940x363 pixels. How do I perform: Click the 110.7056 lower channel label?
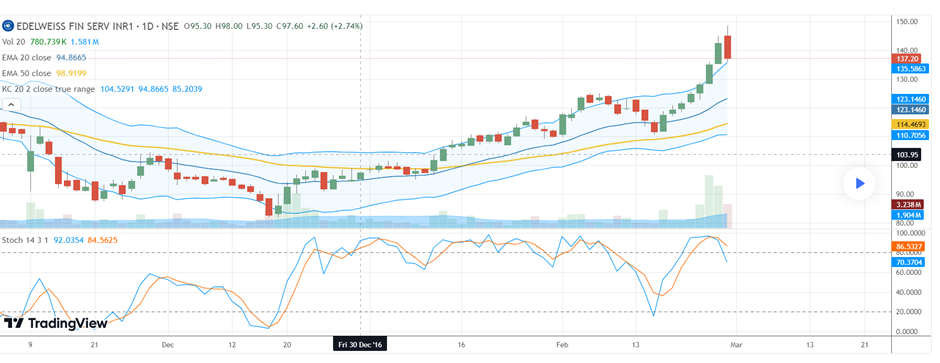(x=911, y=135)
